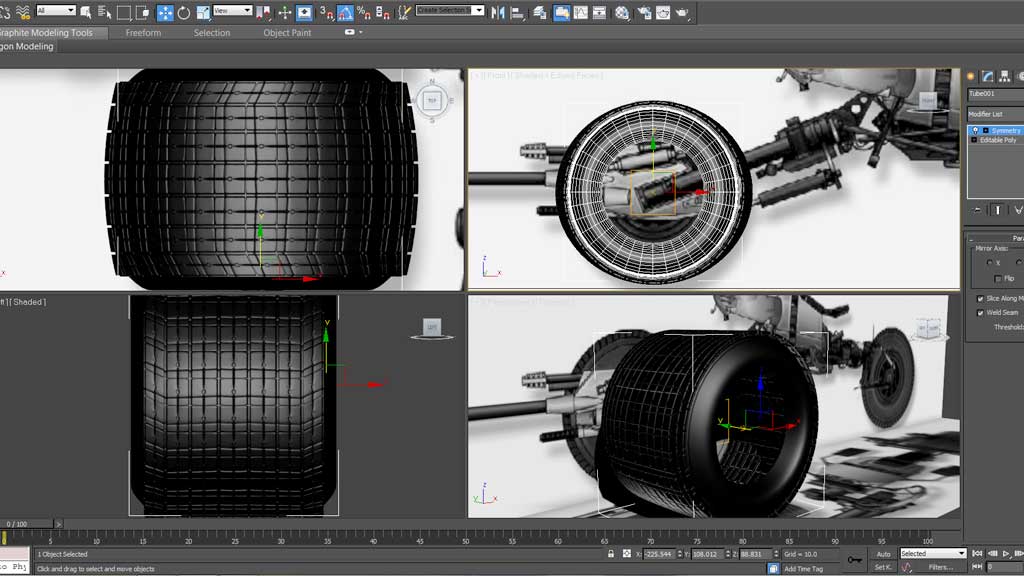Open the Rendered Frame Window
Image resolution: width=1024 pixels, height=576 pixels.
(663, 12)
